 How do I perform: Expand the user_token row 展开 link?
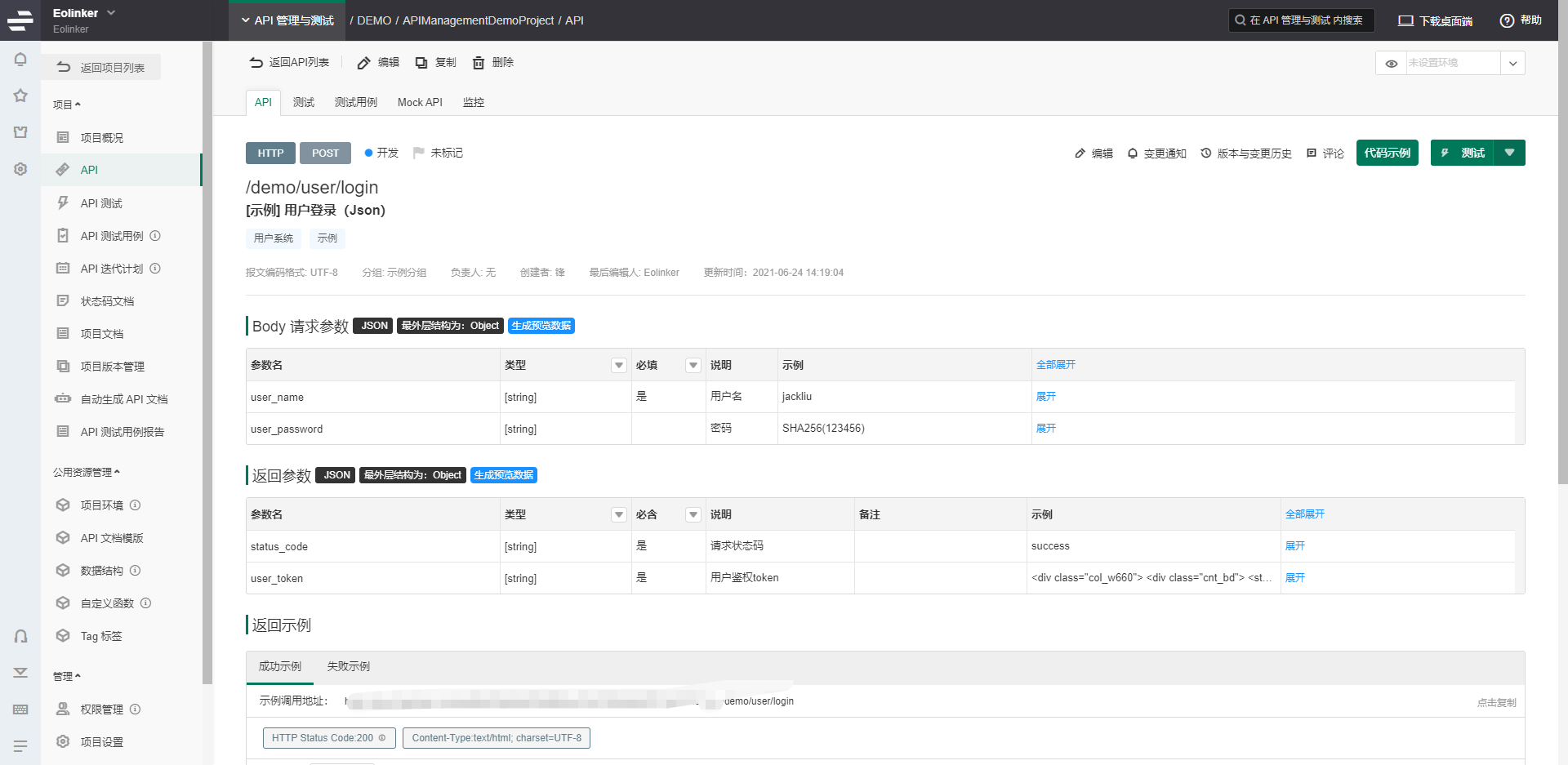coord(1295,578)
